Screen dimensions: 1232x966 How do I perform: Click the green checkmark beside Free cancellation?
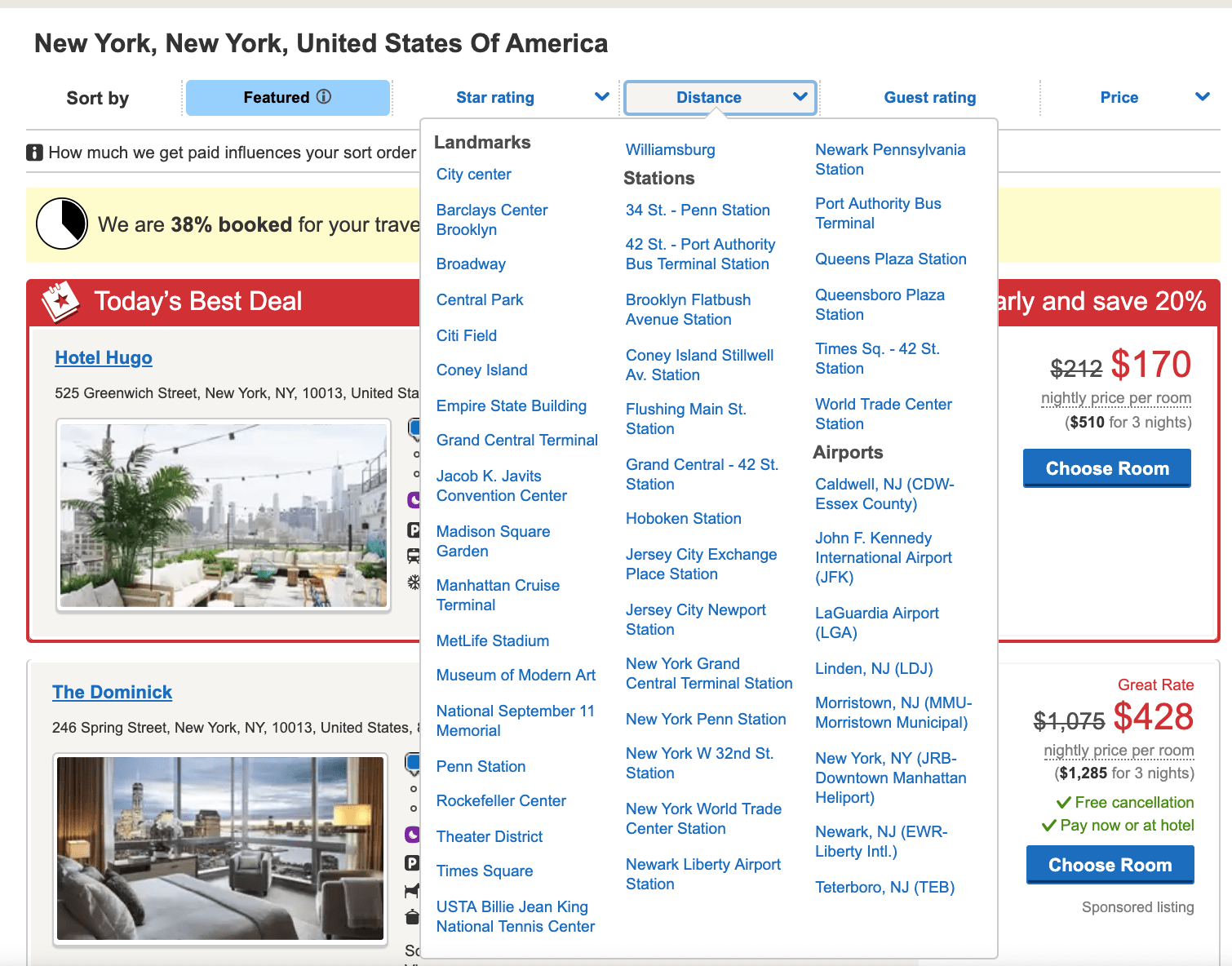point(1065,802)
